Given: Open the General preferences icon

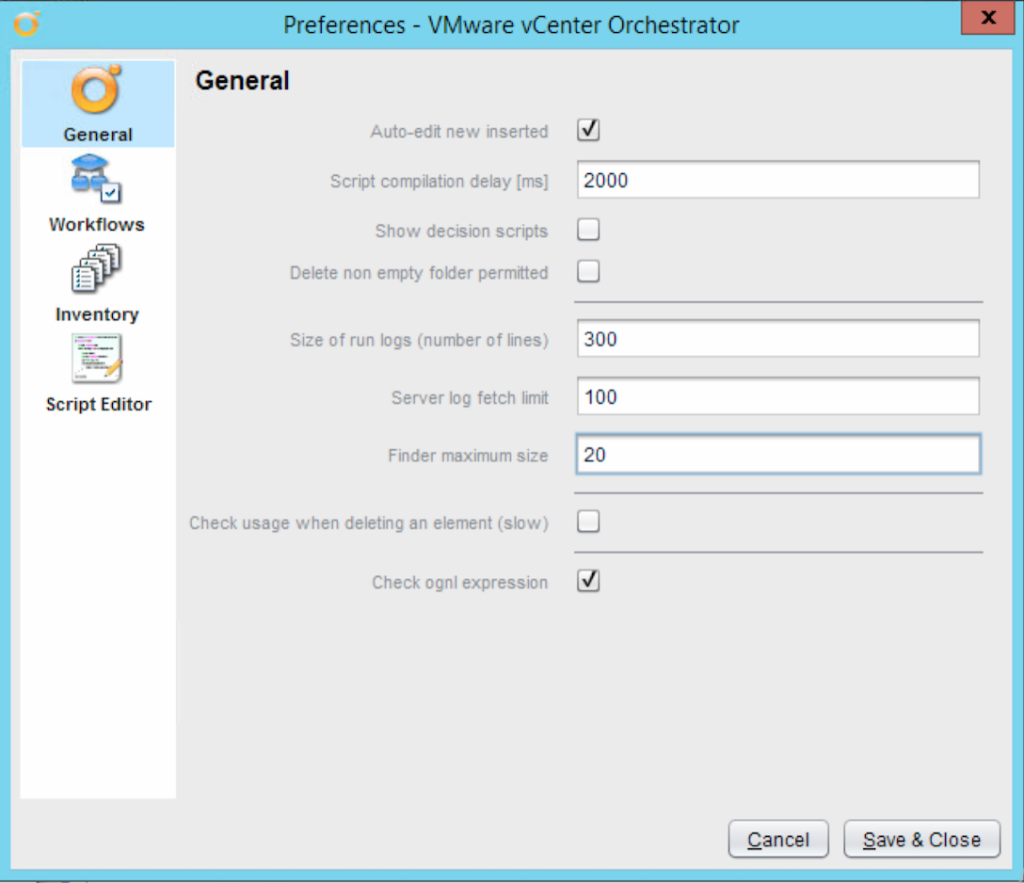Looking at the screenshot, I should click(x=97, y=89).
